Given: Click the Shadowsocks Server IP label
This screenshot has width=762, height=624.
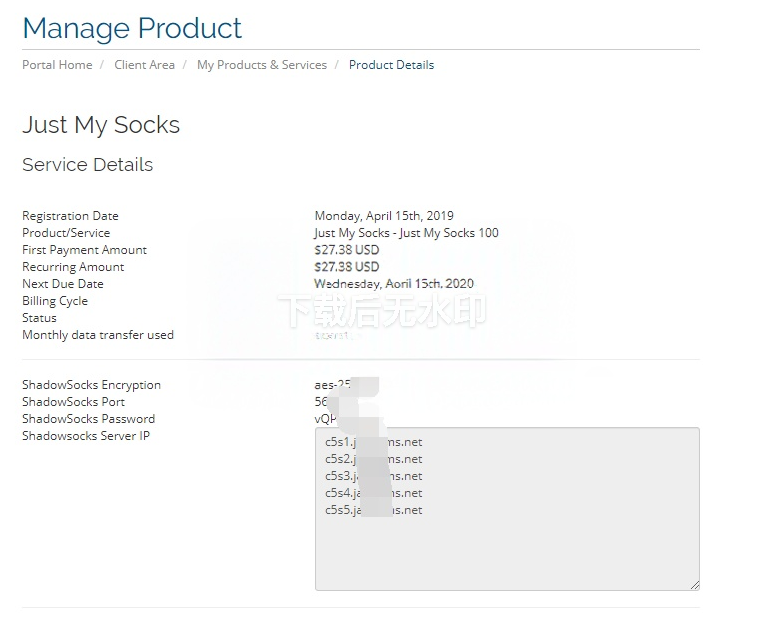Looking at the screenshot, I should pos(86,436).
